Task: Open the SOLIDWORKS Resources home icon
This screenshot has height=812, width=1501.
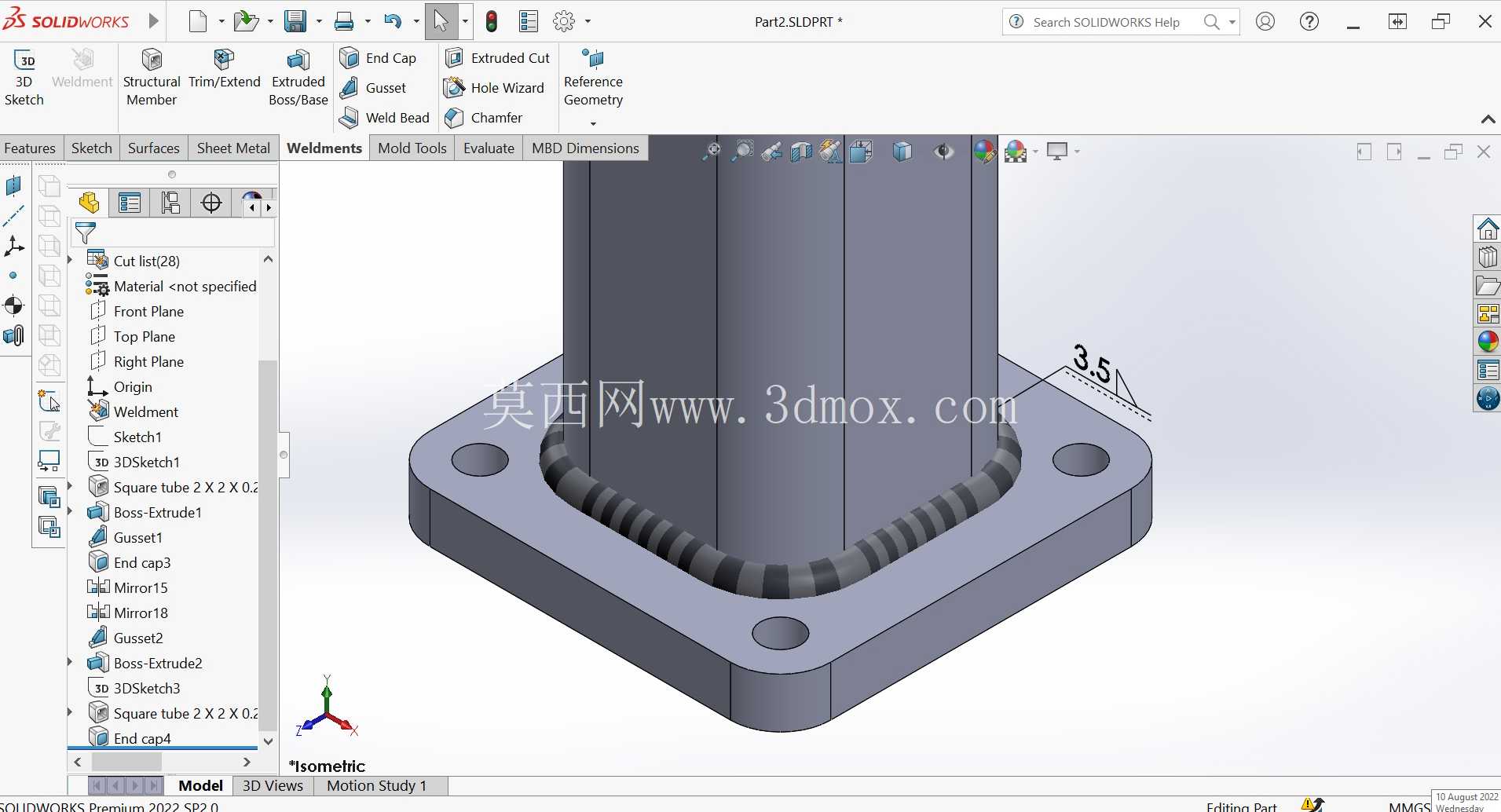Action: 1488,229
